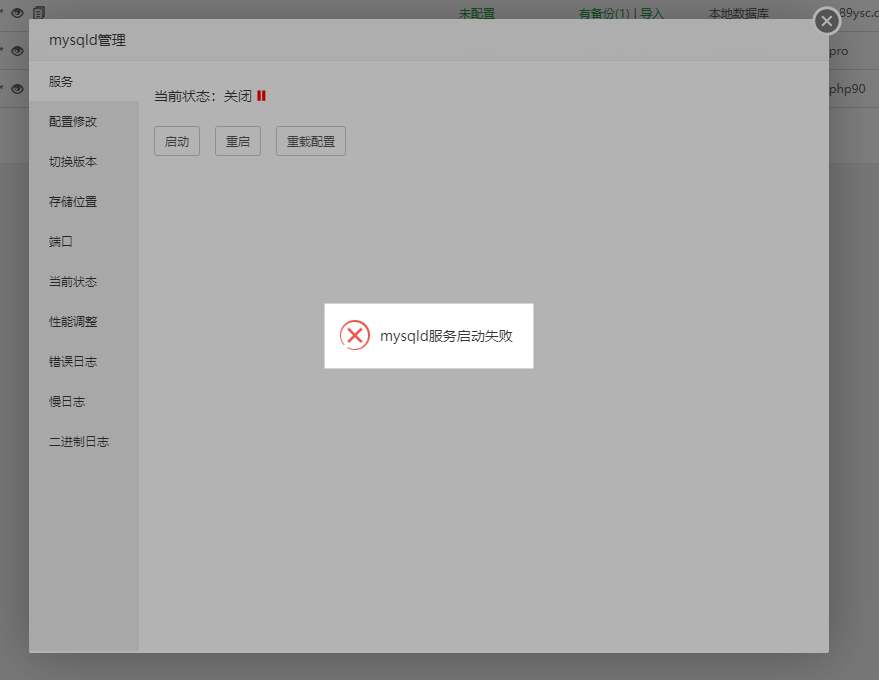View the 慢日志 tab

(x=84, y=401)
